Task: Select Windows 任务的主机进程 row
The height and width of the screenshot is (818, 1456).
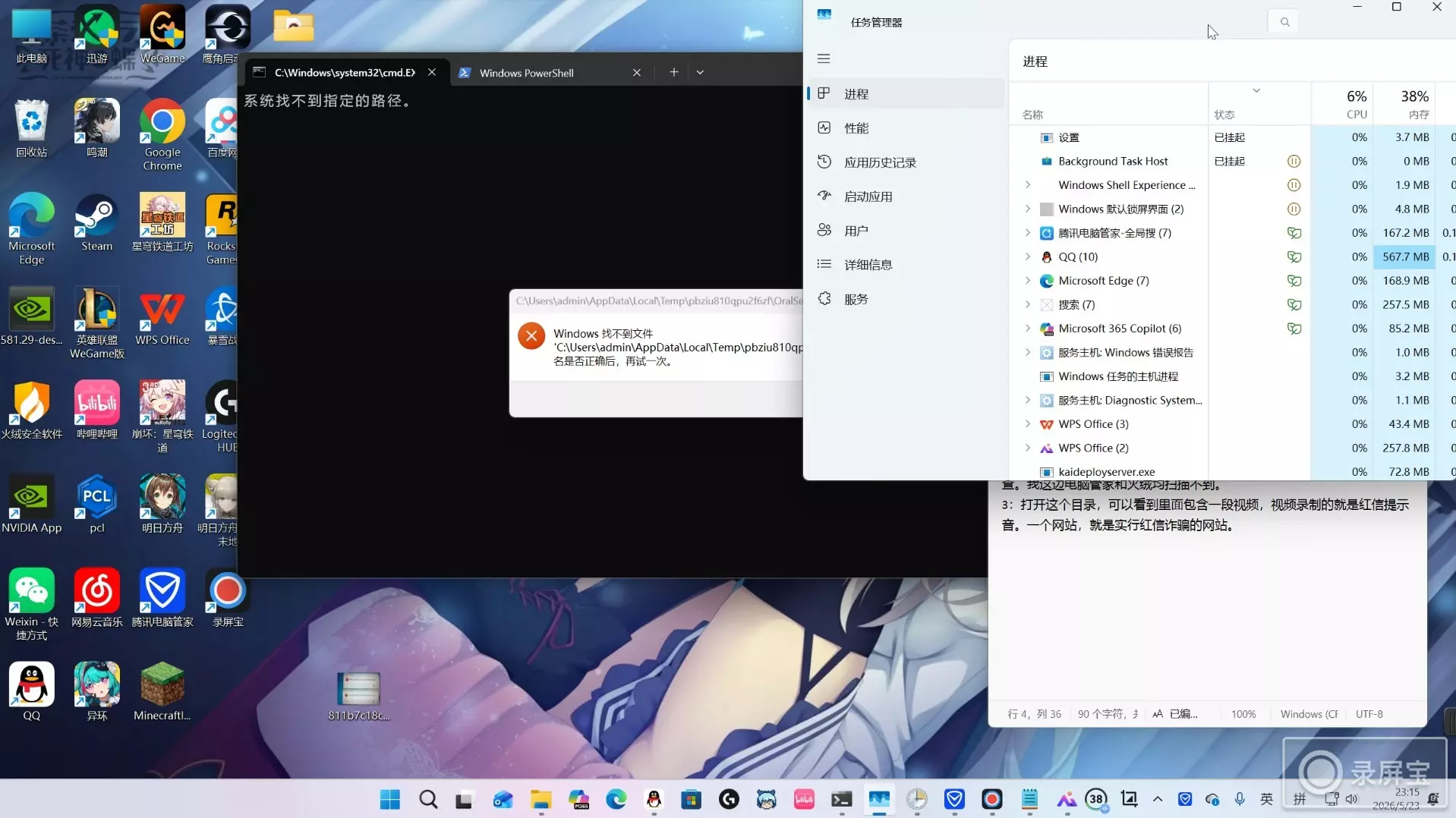Action: [x=1233, y=376]
